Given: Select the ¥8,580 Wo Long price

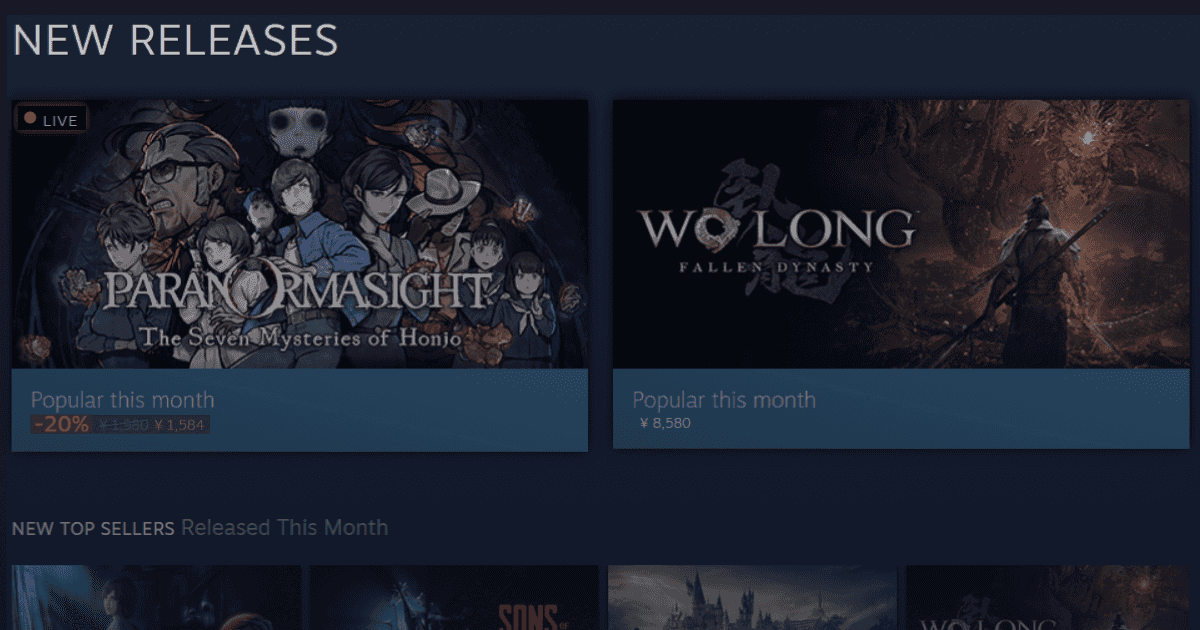Looking at the screenshot, I should coord(665,423).
